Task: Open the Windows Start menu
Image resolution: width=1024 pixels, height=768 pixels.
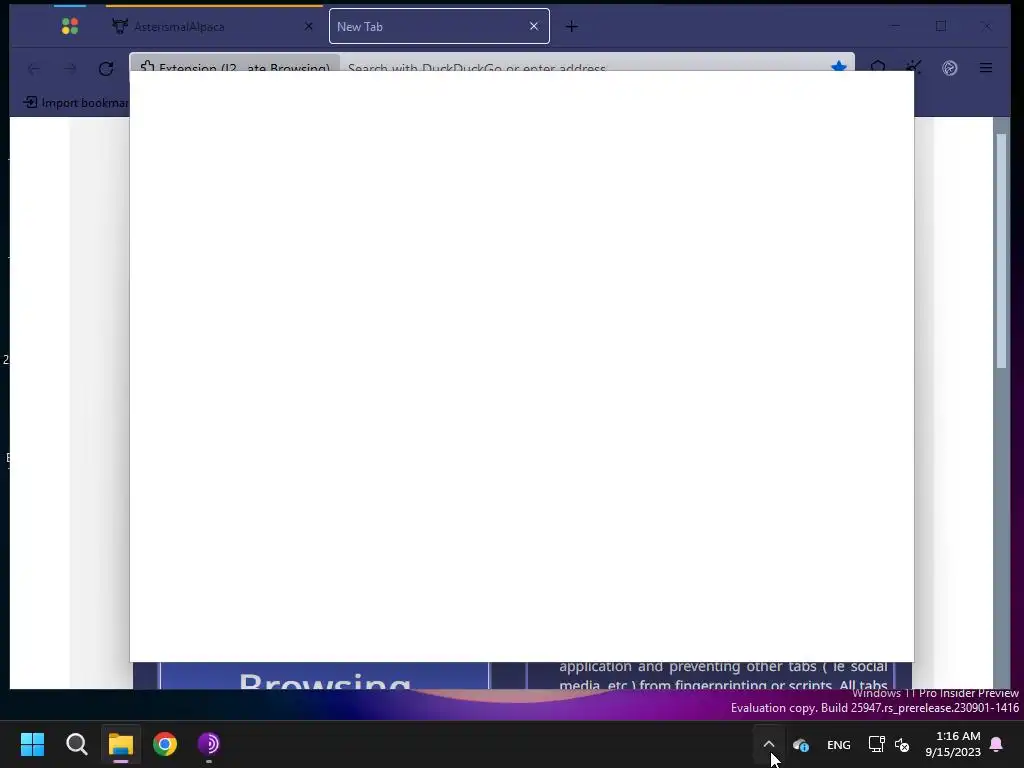Action: click(32, 744)
